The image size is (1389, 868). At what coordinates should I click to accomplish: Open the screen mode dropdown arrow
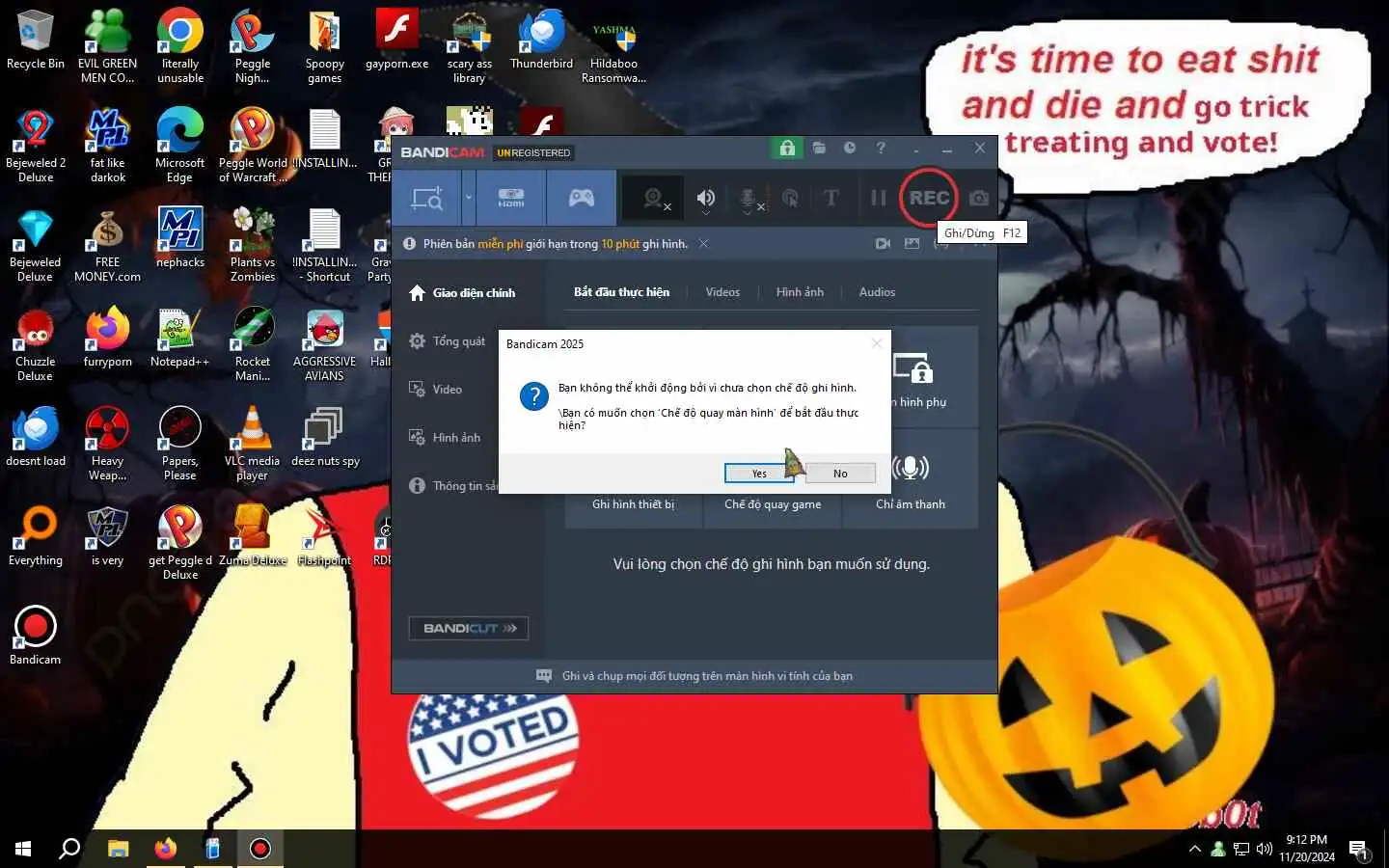(x=469, y=198)
